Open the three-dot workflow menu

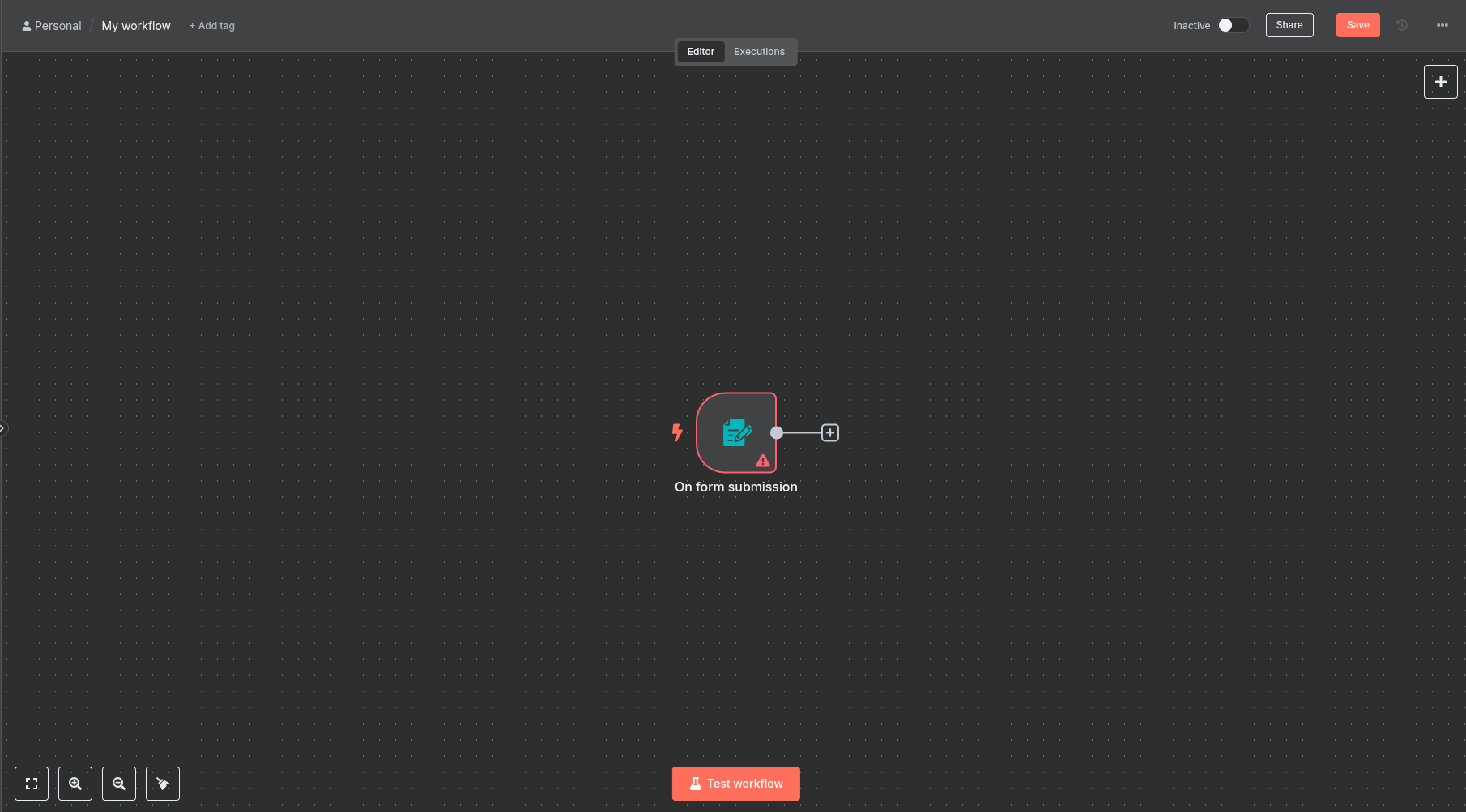click(x=1443, y=25)
